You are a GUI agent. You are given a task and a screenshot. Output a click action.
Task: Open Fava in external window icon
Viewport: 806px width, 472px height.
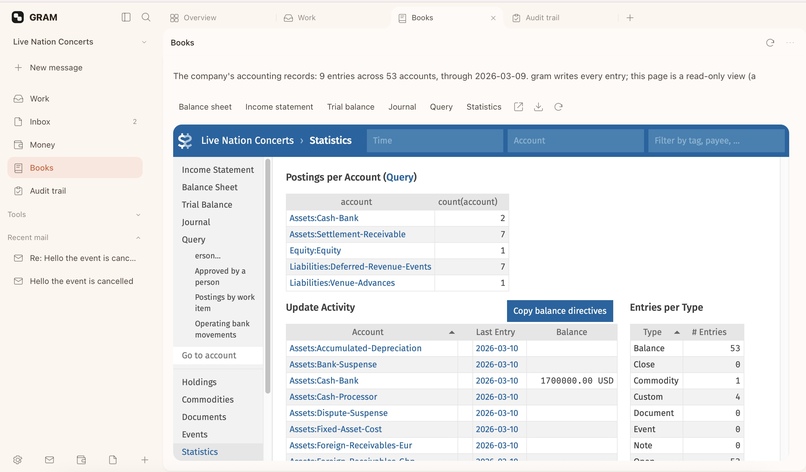(x=518, y=106)
